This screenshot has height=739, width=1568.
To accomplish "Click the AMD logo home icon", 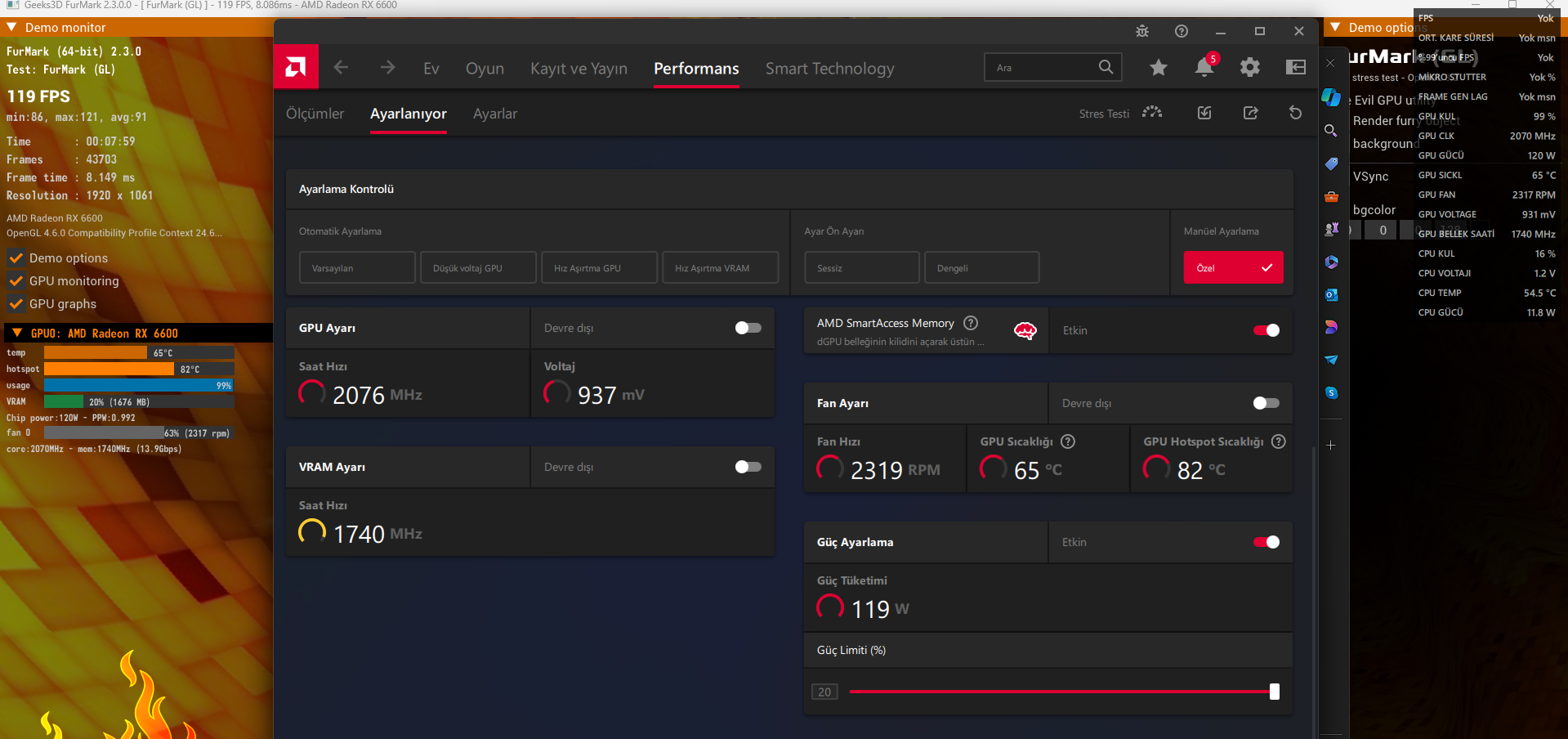I will click(296, 67).
